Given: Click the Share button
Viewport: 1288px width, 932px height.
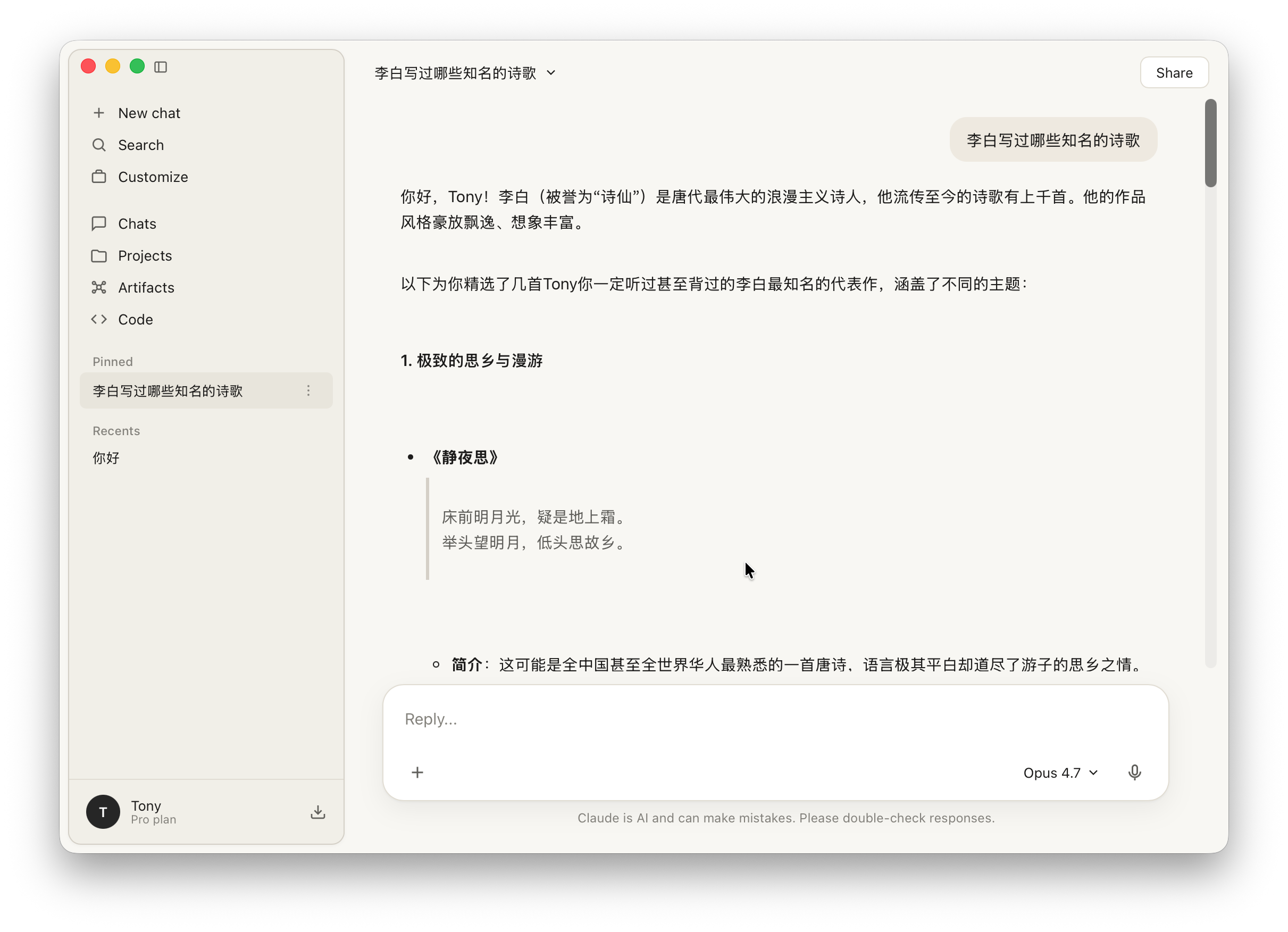Looking at the screenshot, I should tap(1174, 73).
